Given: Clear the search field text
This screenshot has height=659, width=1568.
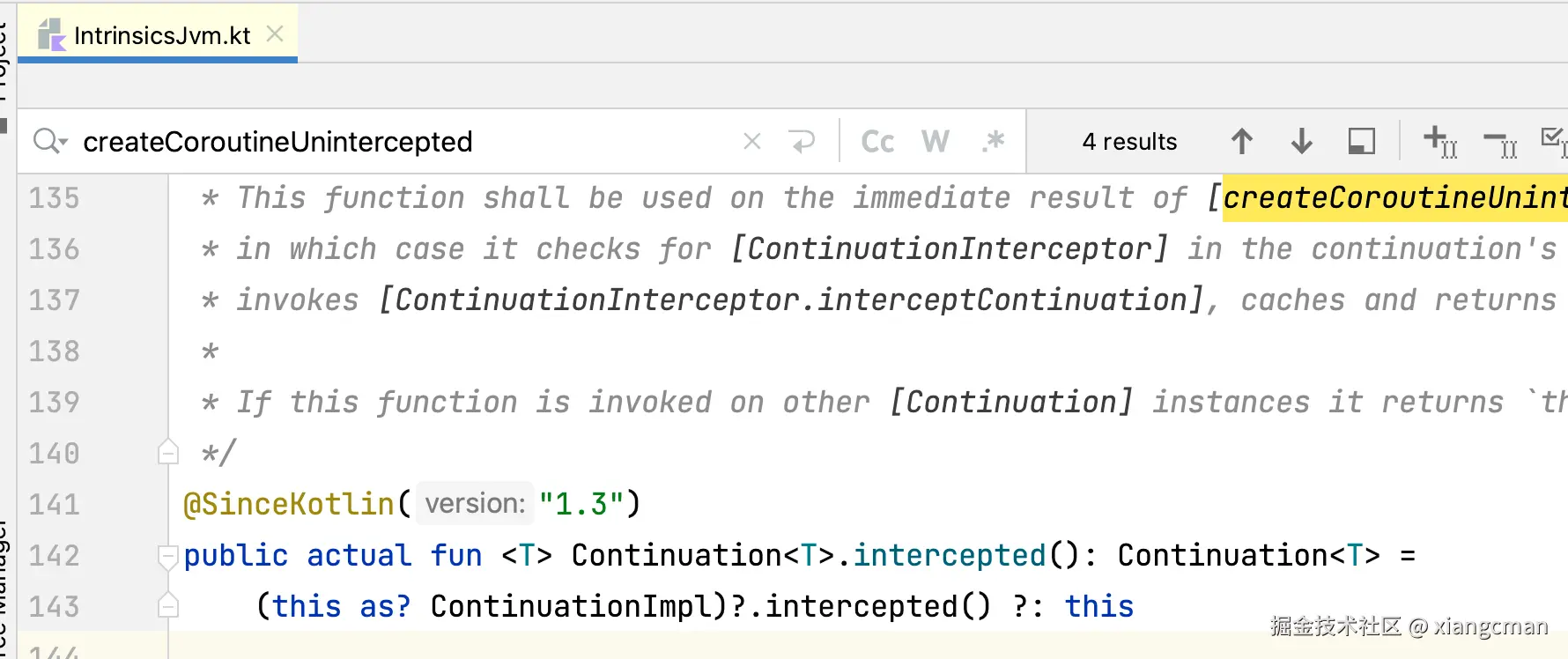Looking at the screenshot, I should 752,141.
